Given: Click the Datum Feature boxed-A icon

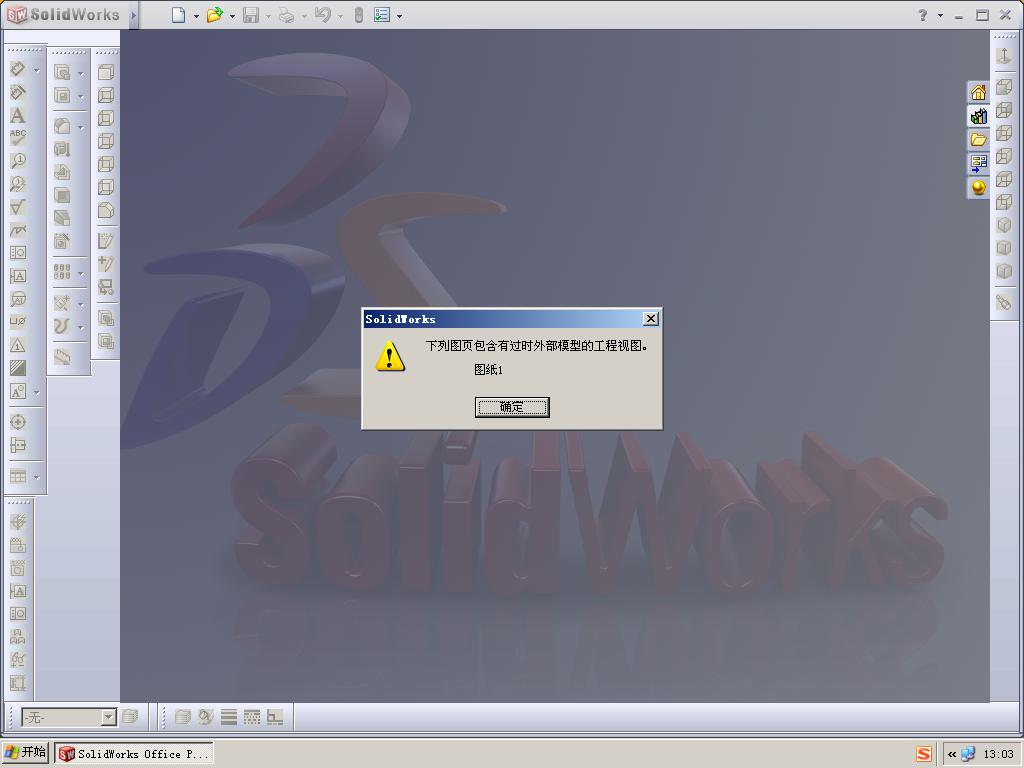Looking at the screenshot, I should point(18,276).
